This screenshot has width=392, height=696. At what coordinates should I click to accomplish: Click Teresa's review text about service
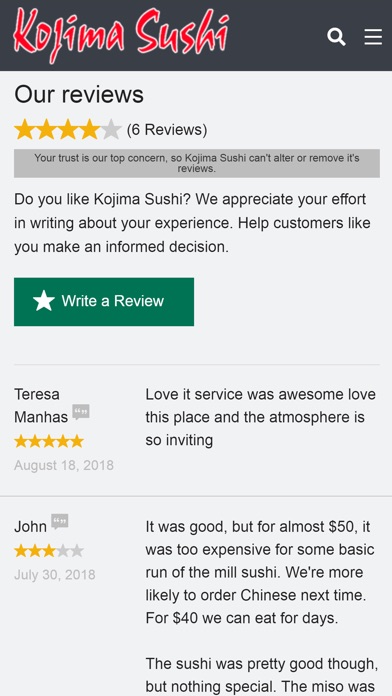[x=261, y=417]
